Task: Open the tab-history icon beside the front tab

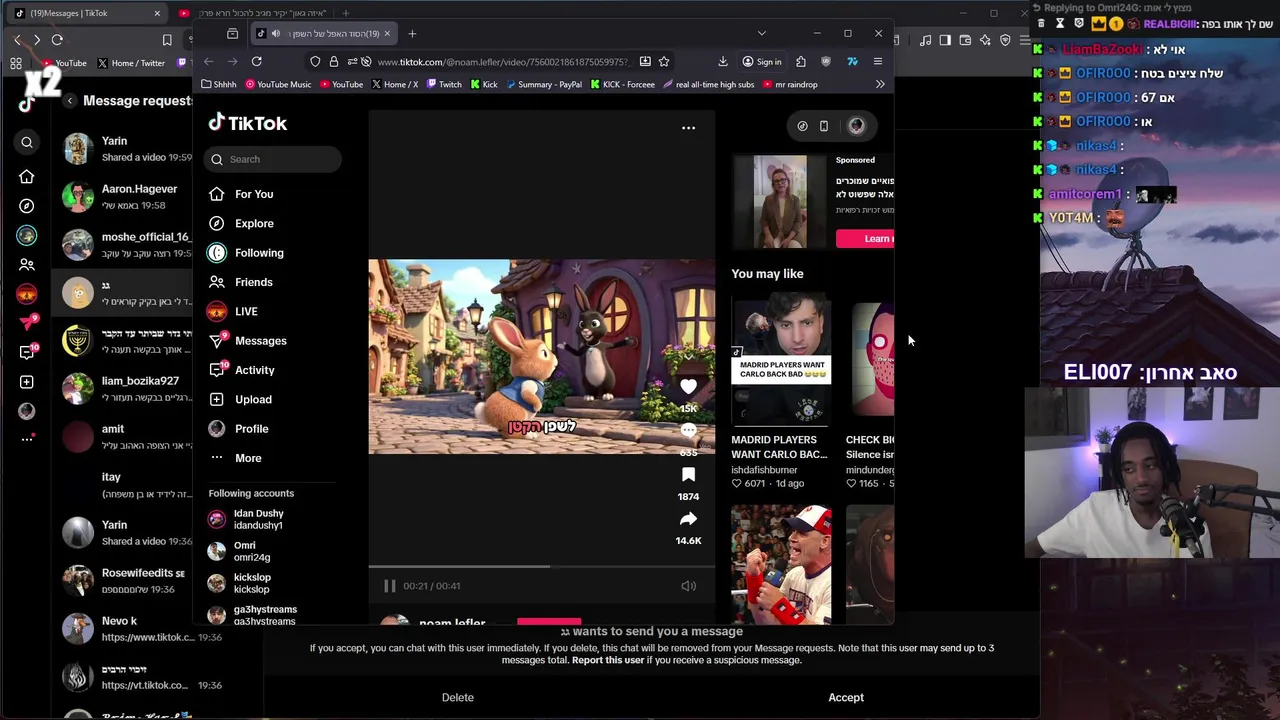Action: click(x=232, y=33)
